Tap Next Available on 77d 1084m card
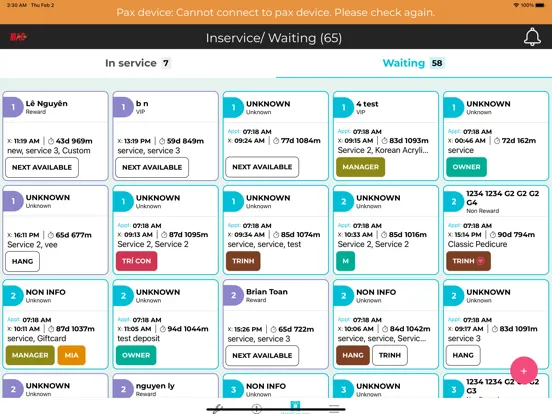This screenshot has width=552, height=414. [262, 167]
